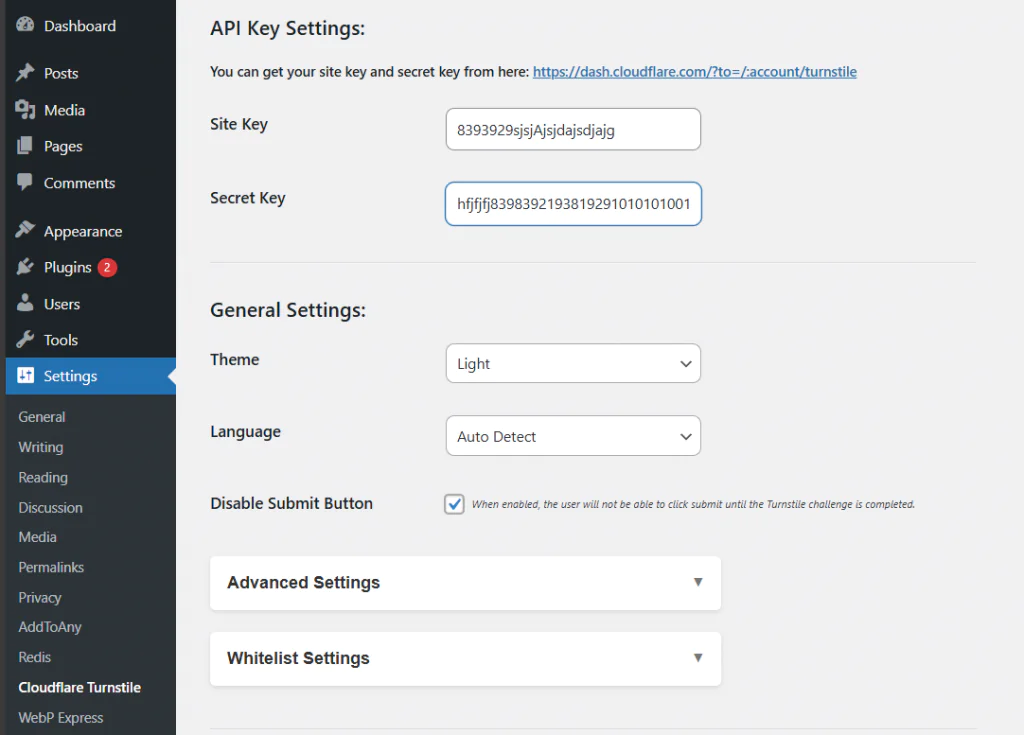This screenshot has width=1024, height=735.
Task: Click the General Settings heading
Action: pyautogui.click(x=288, y=310)
